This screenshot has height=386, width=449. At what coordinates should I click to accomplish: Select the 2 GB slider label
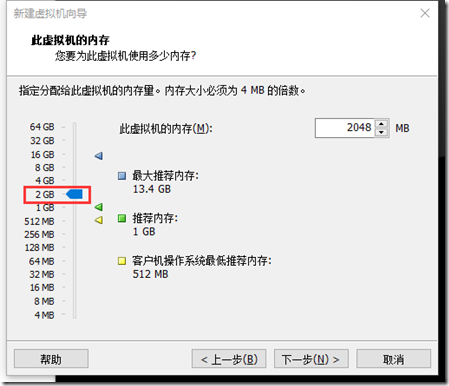[45, 194]
